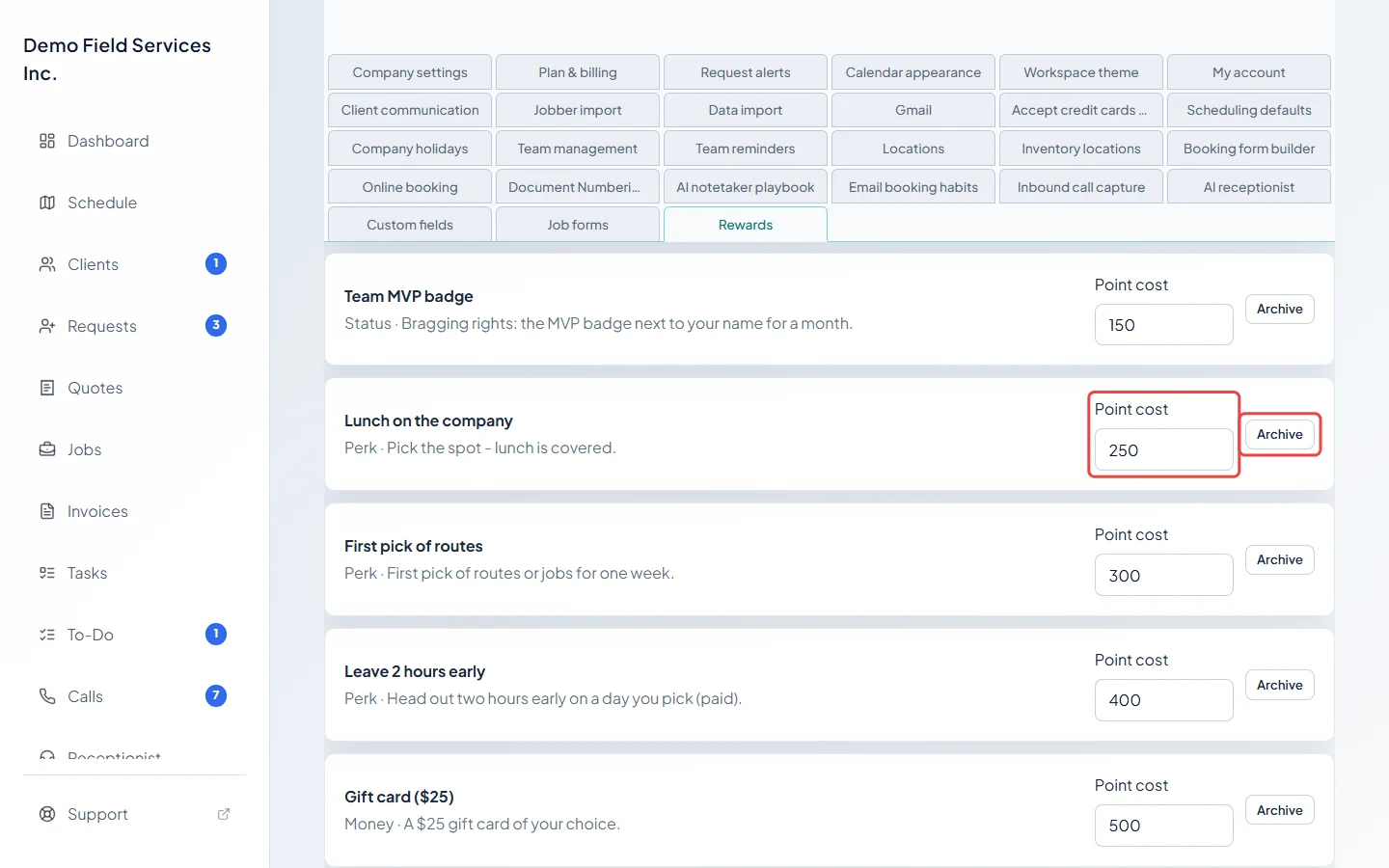Select the active Rewards tab
This screenshot has width=1389, height=868.
tap(746, 225)
